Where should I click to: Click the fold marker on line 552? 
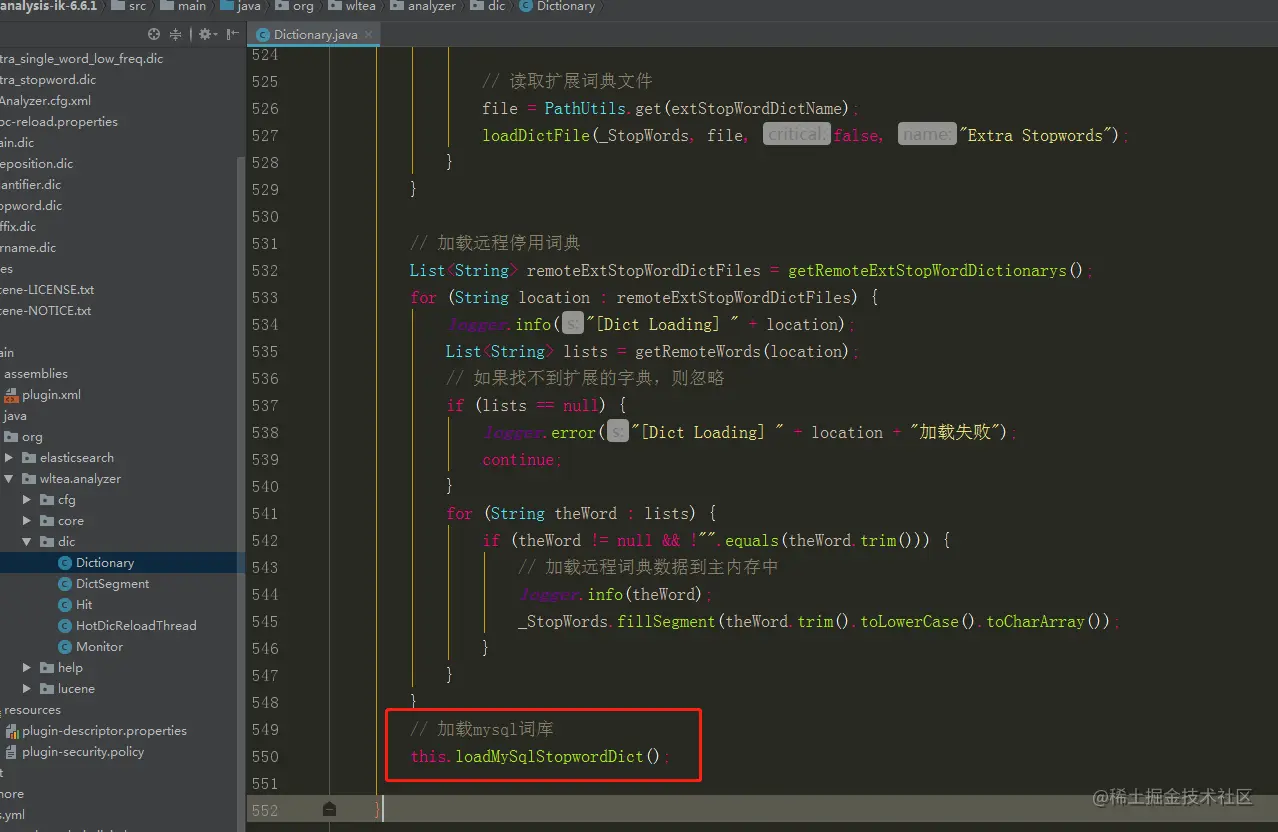pyautogui.click(x=330, y=809)
